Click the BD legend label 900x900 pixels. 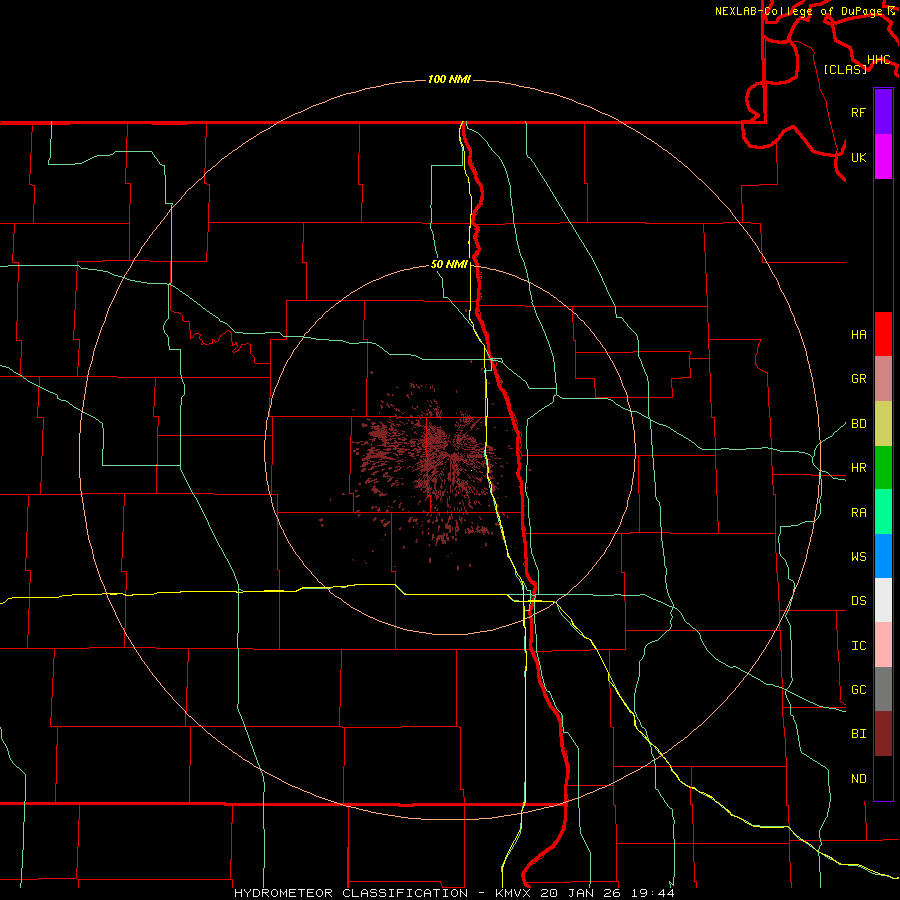pyautogui.click(x=858, y=424)
